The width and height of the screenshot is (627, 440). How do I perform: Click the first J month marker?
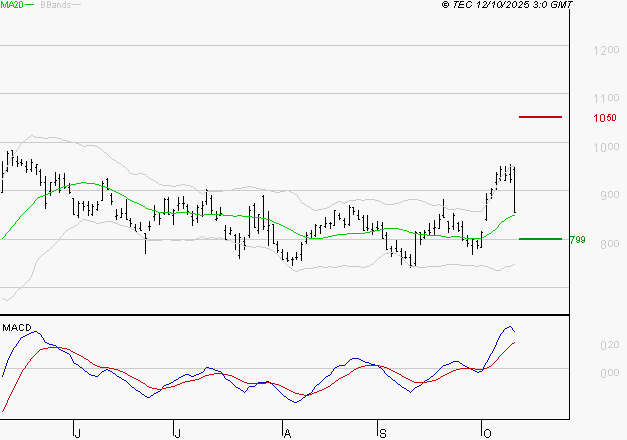pyautogui.click(x=78, y=433)
